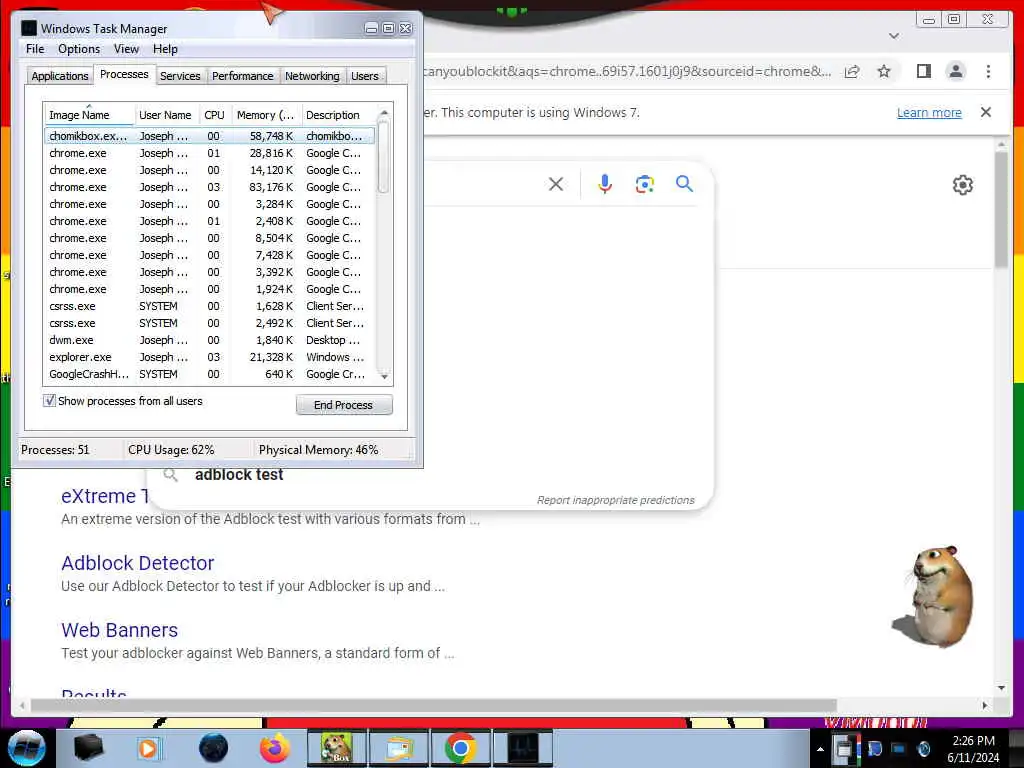Viewport: 1024px width, 768px height.
Task: Toggle Chrome side panel icon
Action: (x=923, y=71)
